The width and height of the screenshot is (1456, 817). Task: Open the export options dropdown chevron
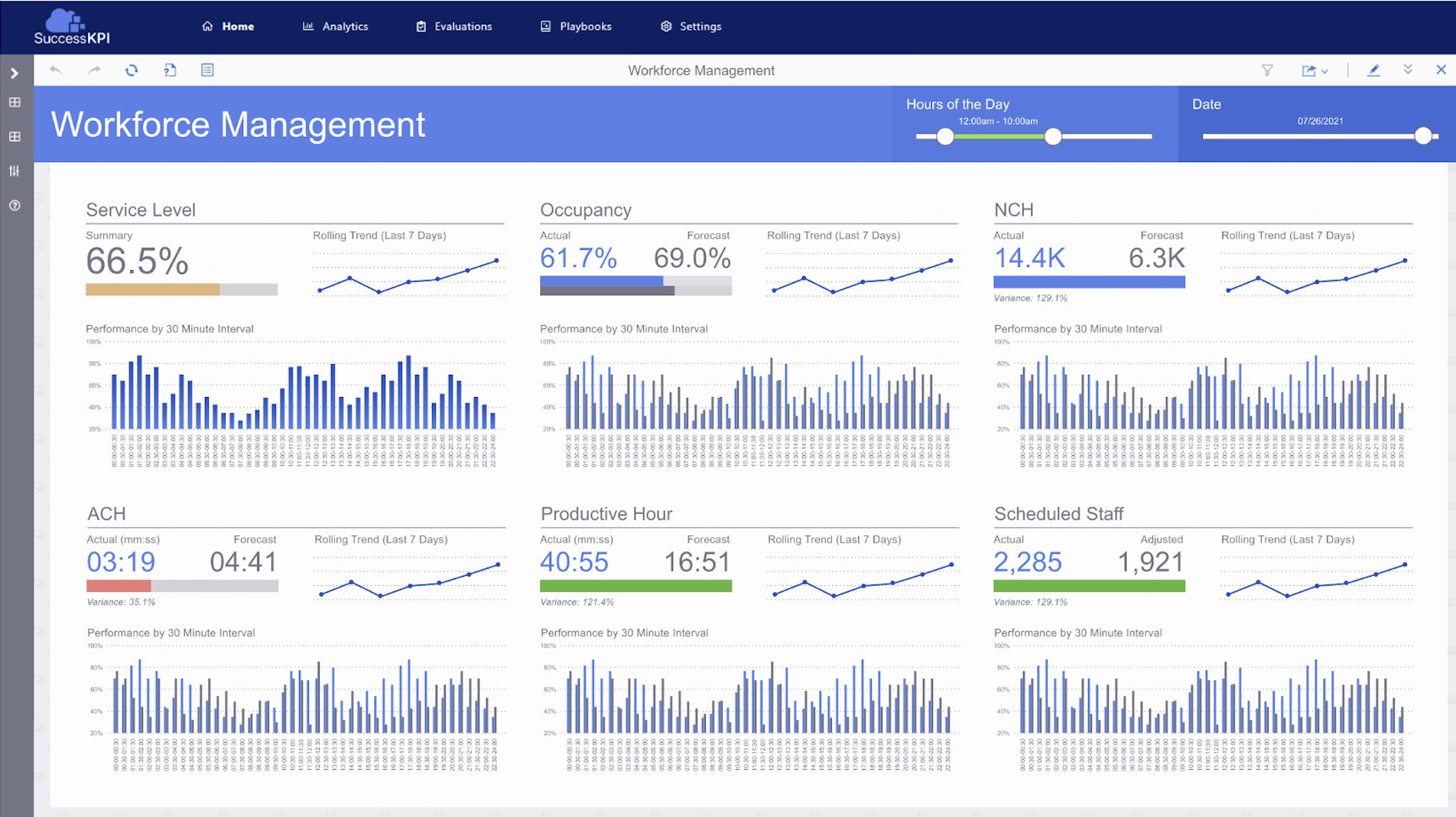click(1324, 70)
